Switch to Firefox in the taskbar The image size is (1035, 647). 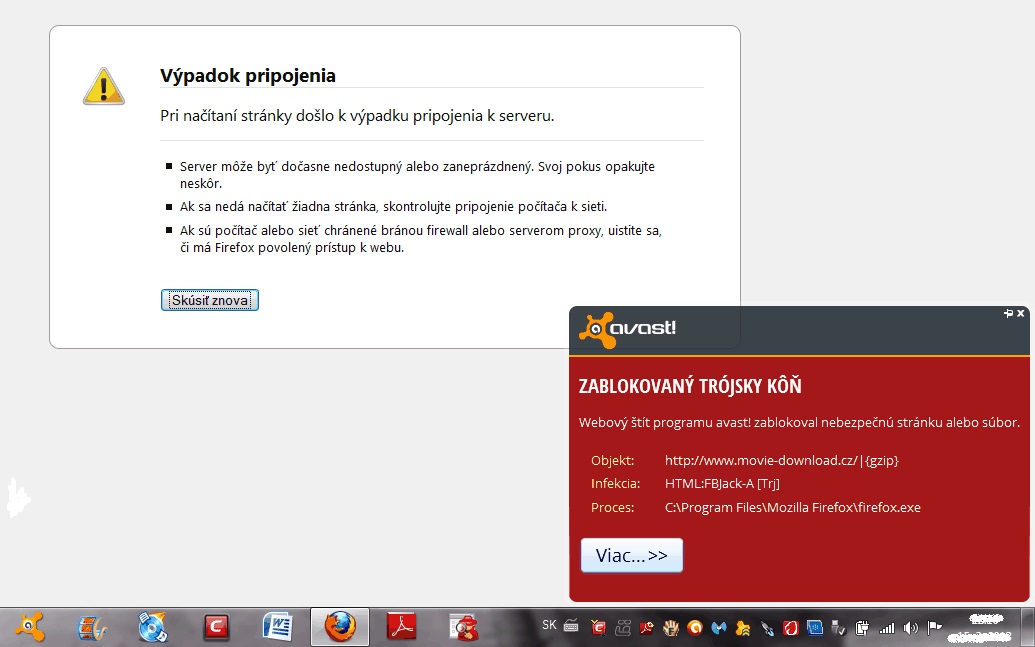[x=340, y=627]
